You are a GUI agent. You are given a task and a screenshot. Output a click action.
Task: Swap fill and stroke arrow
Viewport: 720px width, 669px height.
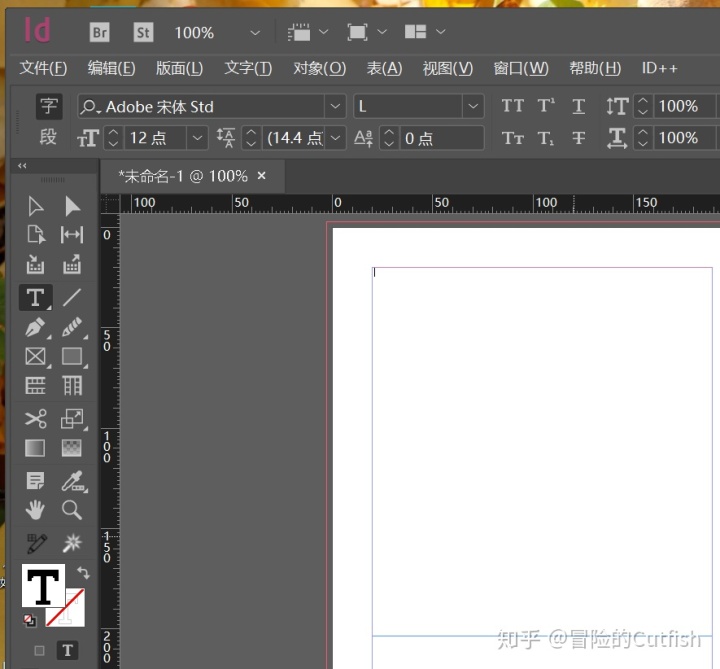[x=83, y=572]
